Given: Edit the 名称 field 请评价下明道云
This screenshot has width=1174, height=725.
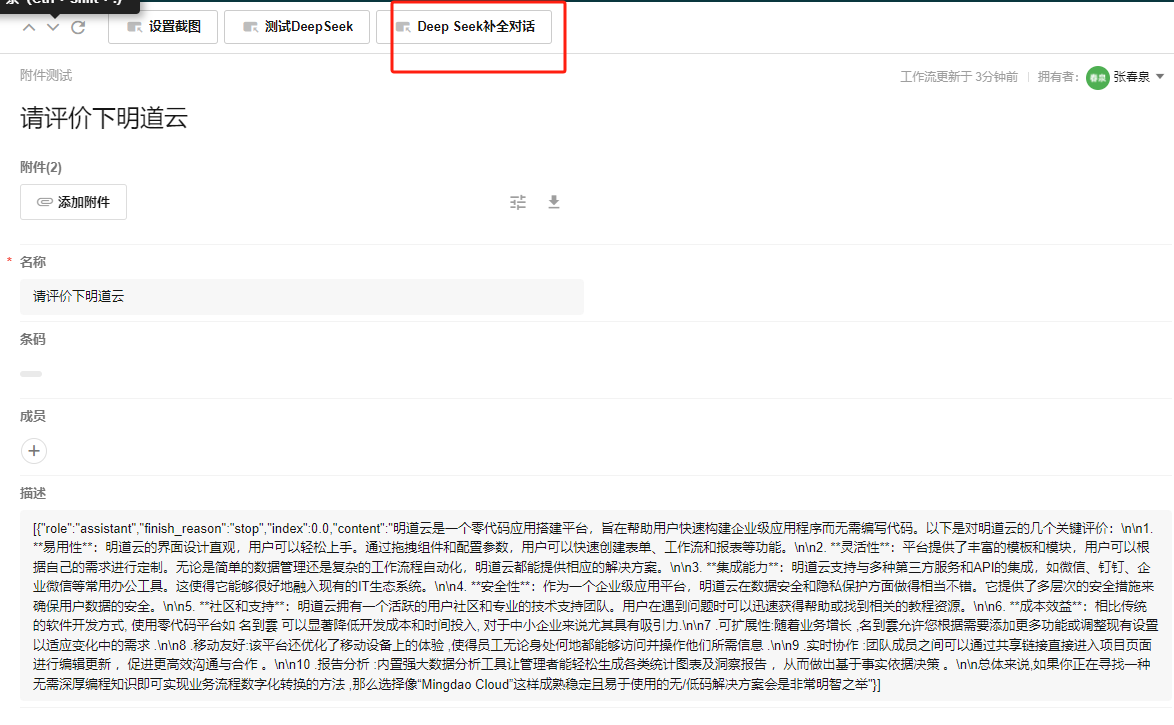Looking at the screenshot, I should click(x=302, y=297).
